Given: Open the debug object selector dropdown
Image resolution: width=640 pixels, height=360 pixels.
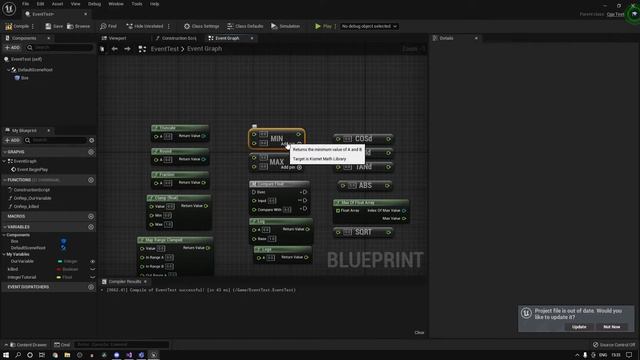Looking at the screenshot, I should [x=369, y=26].
